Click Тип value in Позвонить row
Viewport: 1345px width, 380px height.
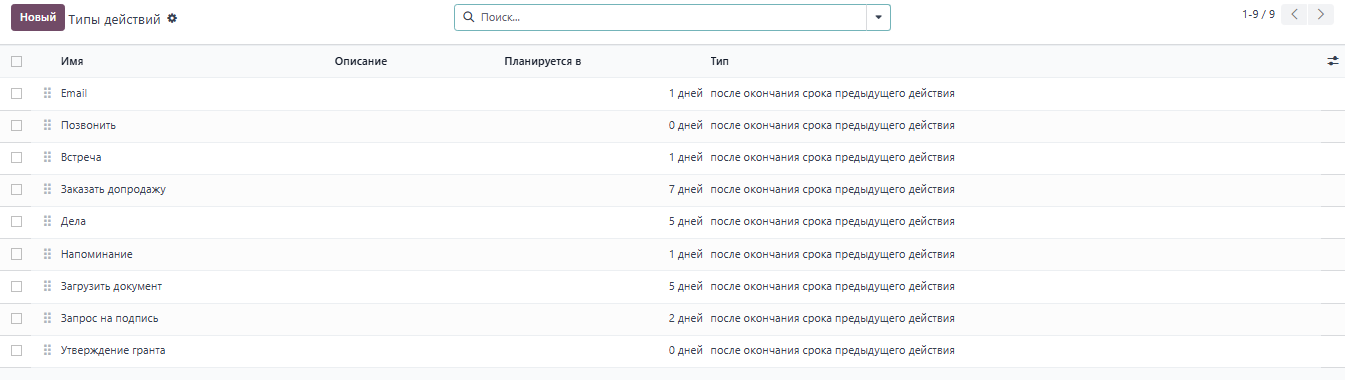click(832, 125)
